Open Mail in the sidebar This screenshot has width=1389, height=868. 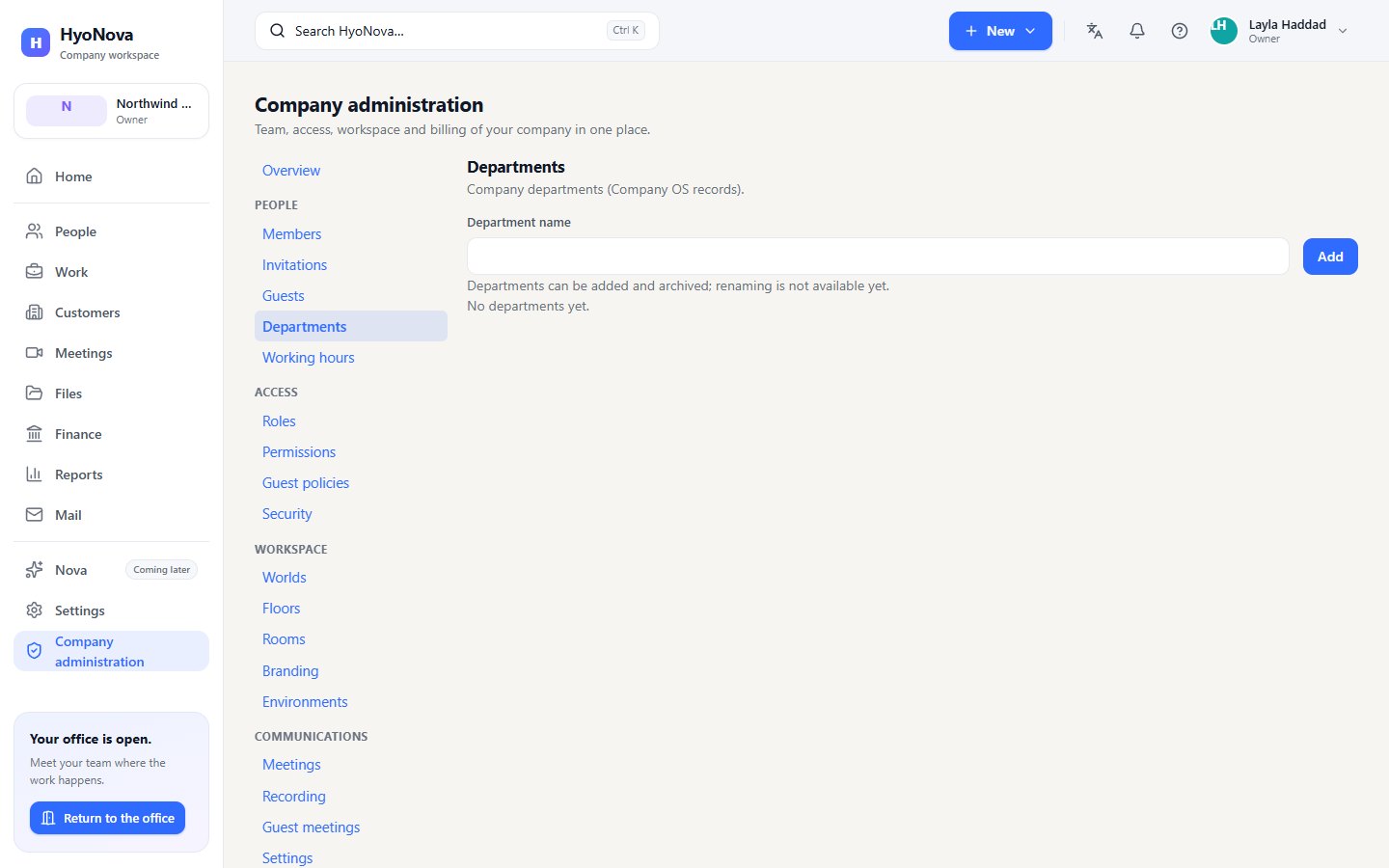coord(111,515)
